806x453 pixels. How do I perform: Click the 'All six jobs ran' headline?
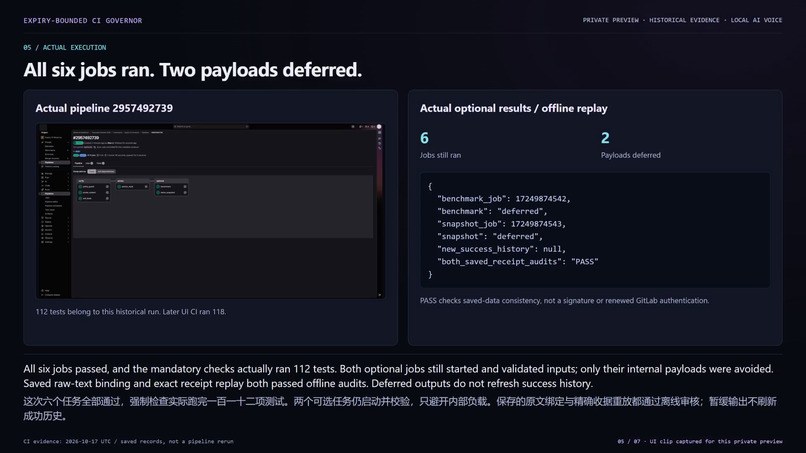tap(192, 70)
